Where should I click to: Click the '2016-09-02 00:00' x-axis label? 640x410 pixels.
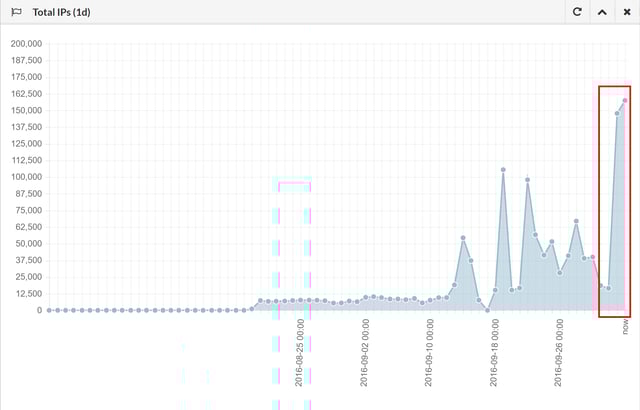365,353
